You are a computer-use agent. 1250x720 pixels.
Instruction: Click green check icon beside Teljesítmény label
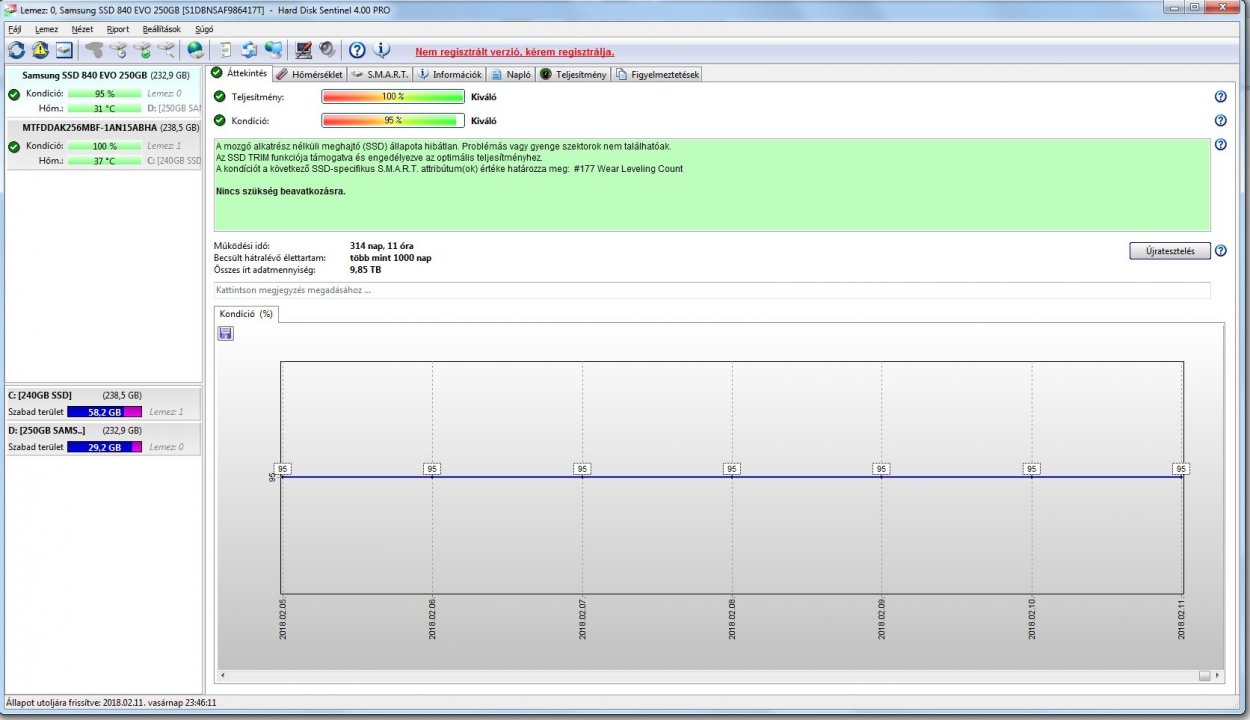coord(219,97)
